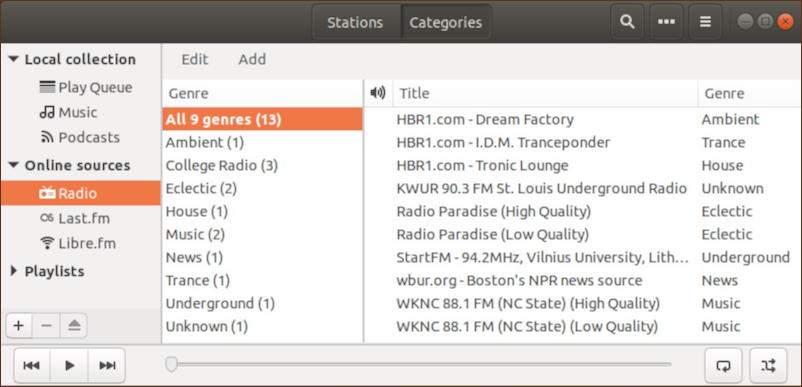Click the Radio icon in sidebar
The height and width of the screenshot is (387, 802).
(x=47, y=193)
